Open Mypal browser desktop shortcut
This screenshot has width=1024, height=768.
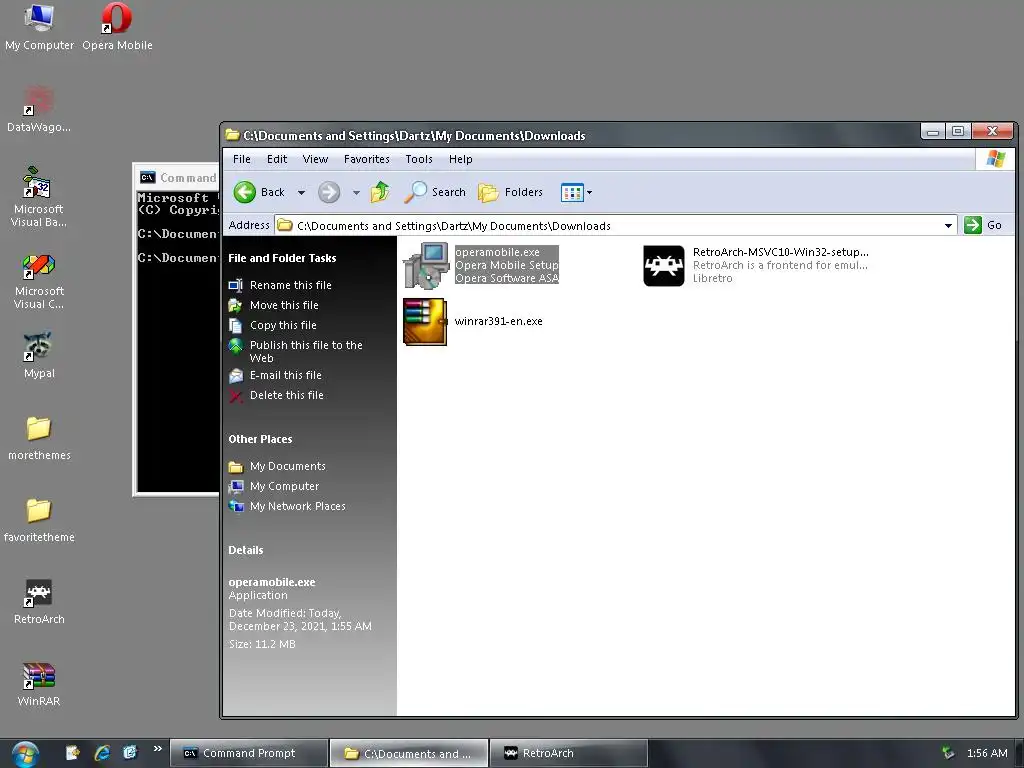39,355
